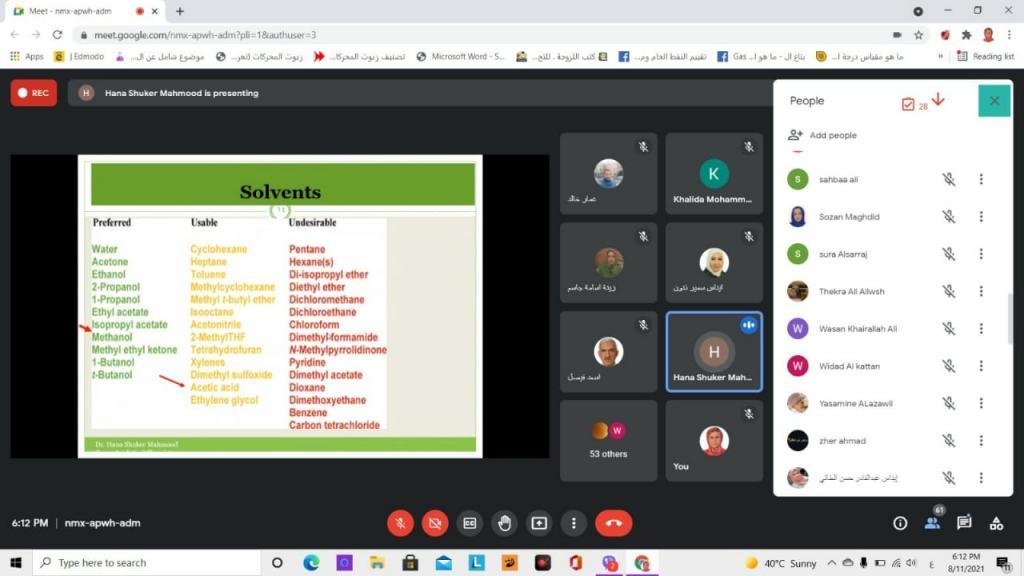1024x576 pixels.
Task: Open meeting details info icon
Action: tap(900, 523)
